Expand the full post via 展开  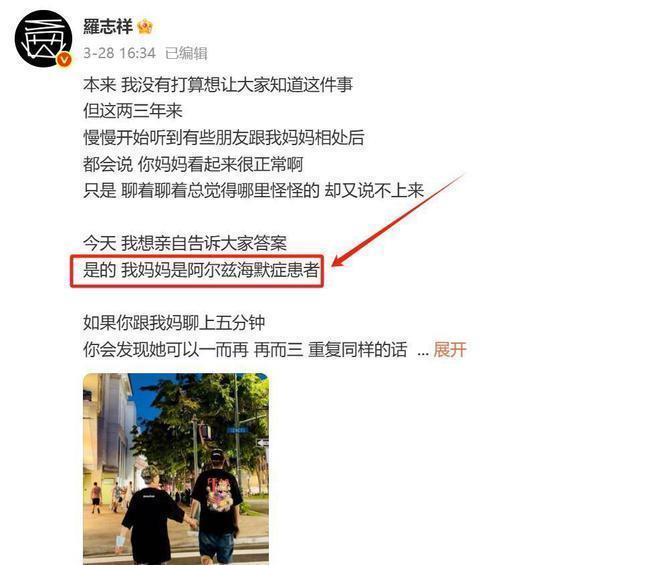coord(450,349)
